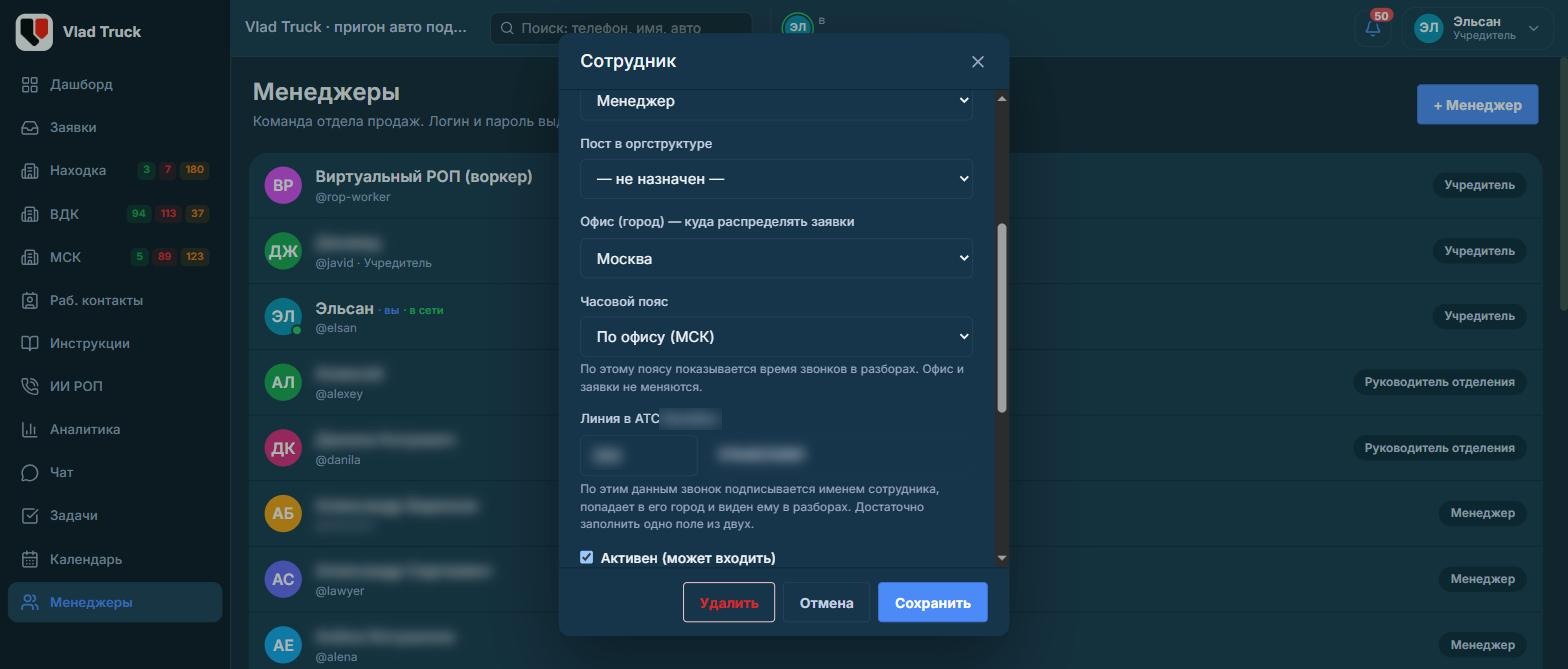This screenshot has height=669, width=1568.
Task: Click the ВДК building icon
Action: tap(30, 213)
